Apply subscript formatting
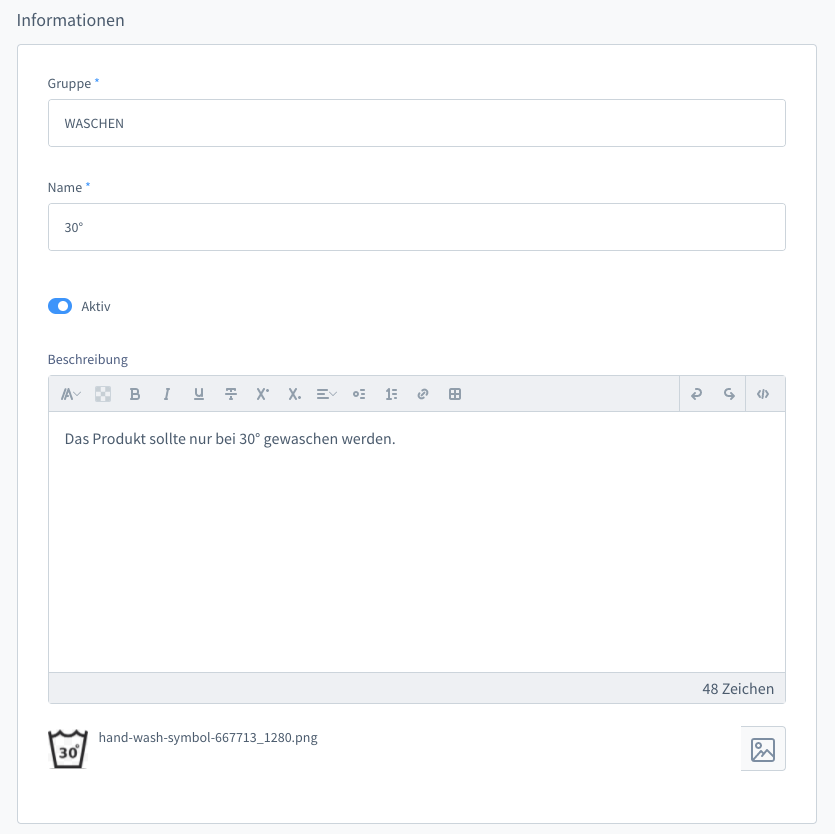The height and width of the screenshot is (834, 835). click(x=295, y=394)
